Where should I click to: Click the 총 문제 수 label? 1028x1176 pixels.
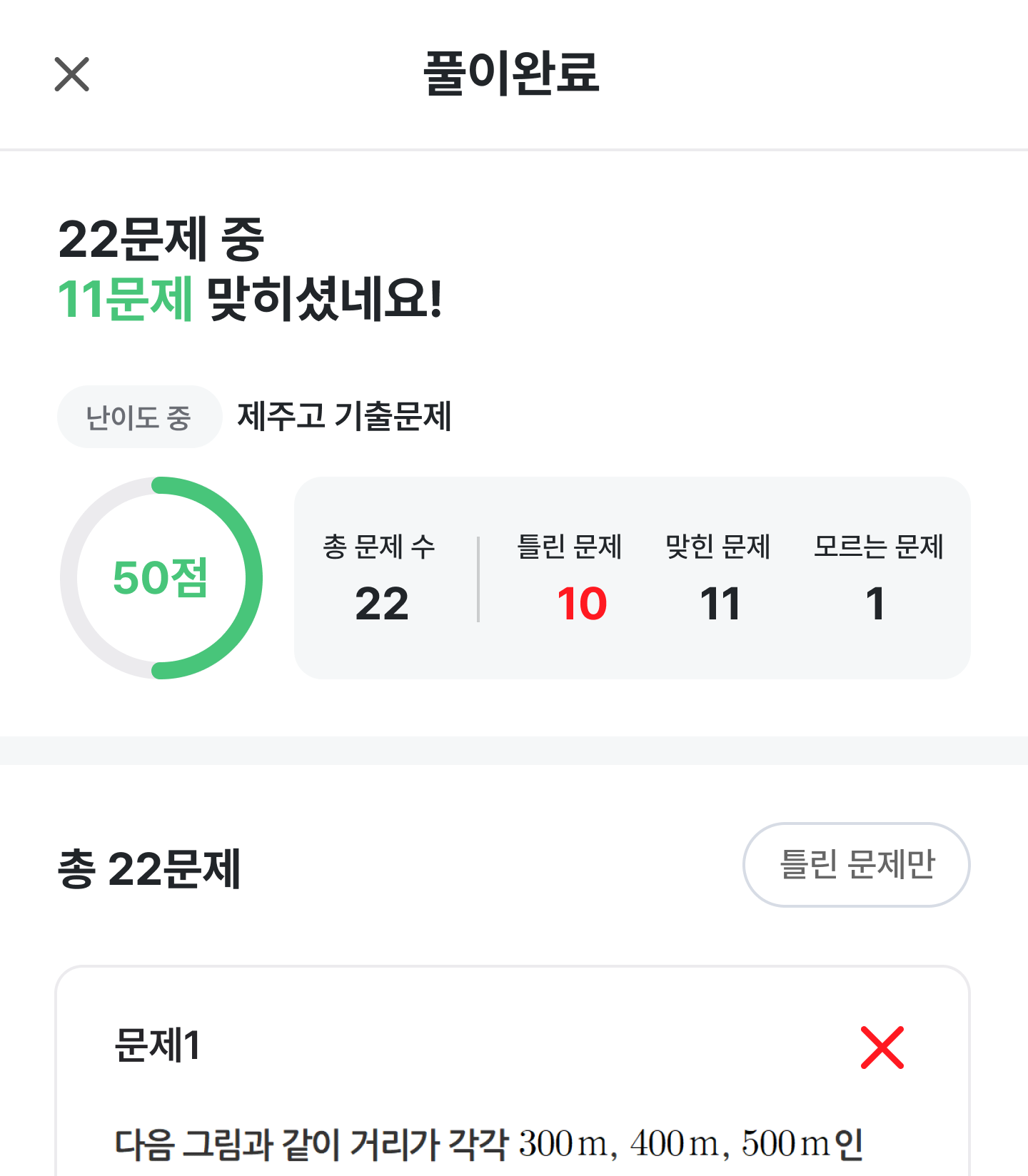pos(379,547)
